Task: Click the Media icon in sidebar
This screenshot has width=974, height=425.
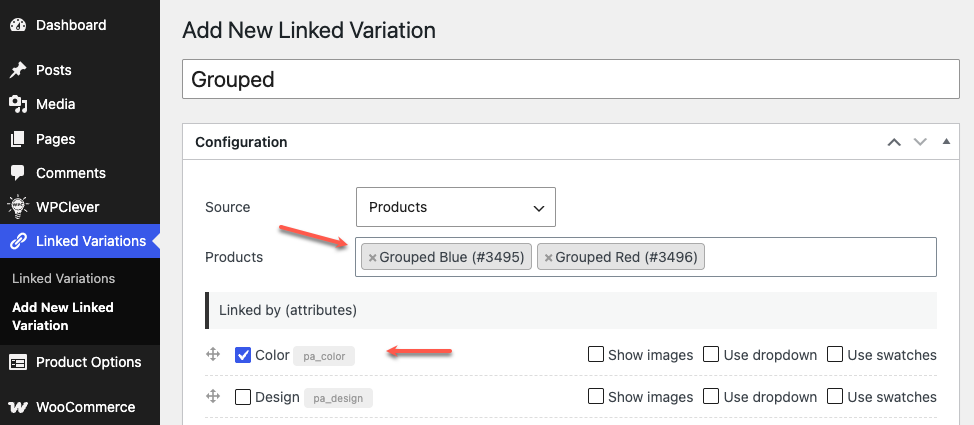Action: pos(19,104)
